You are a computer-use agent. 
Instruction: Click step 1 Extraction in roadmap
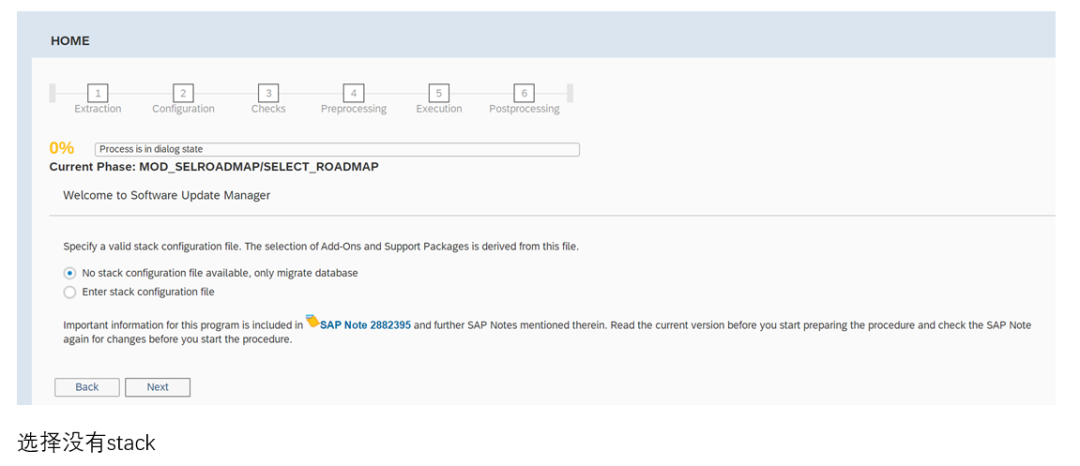pyautogui.click(x=98, y=93)
